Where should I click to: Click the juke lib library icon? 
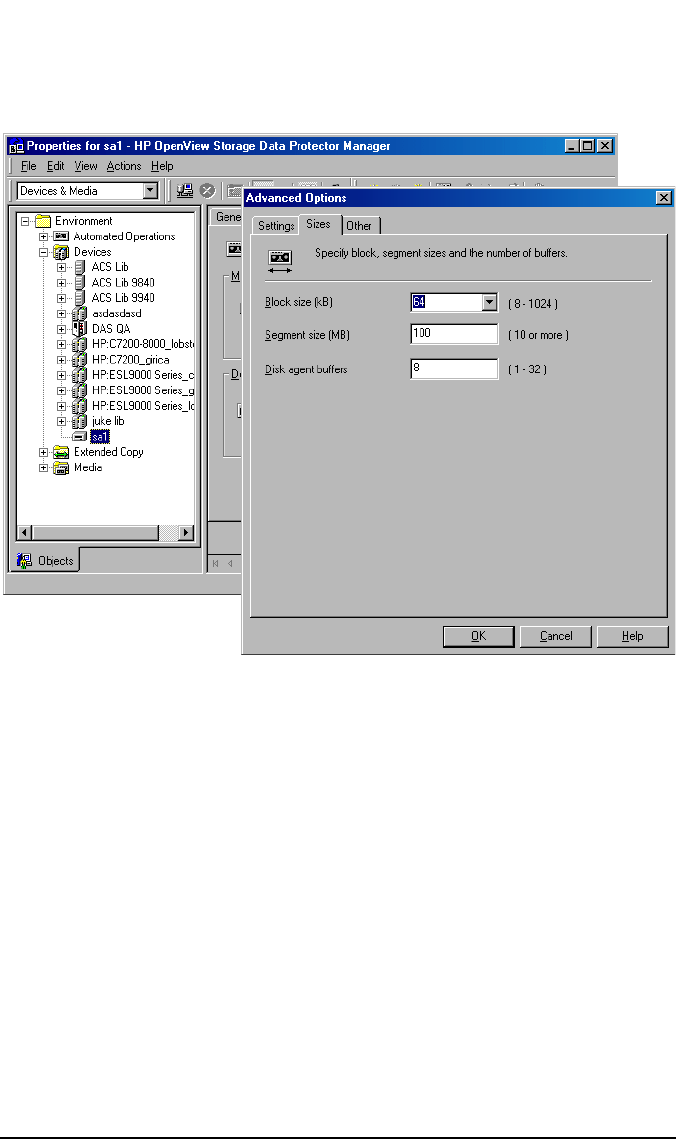(x=80, y=421)
